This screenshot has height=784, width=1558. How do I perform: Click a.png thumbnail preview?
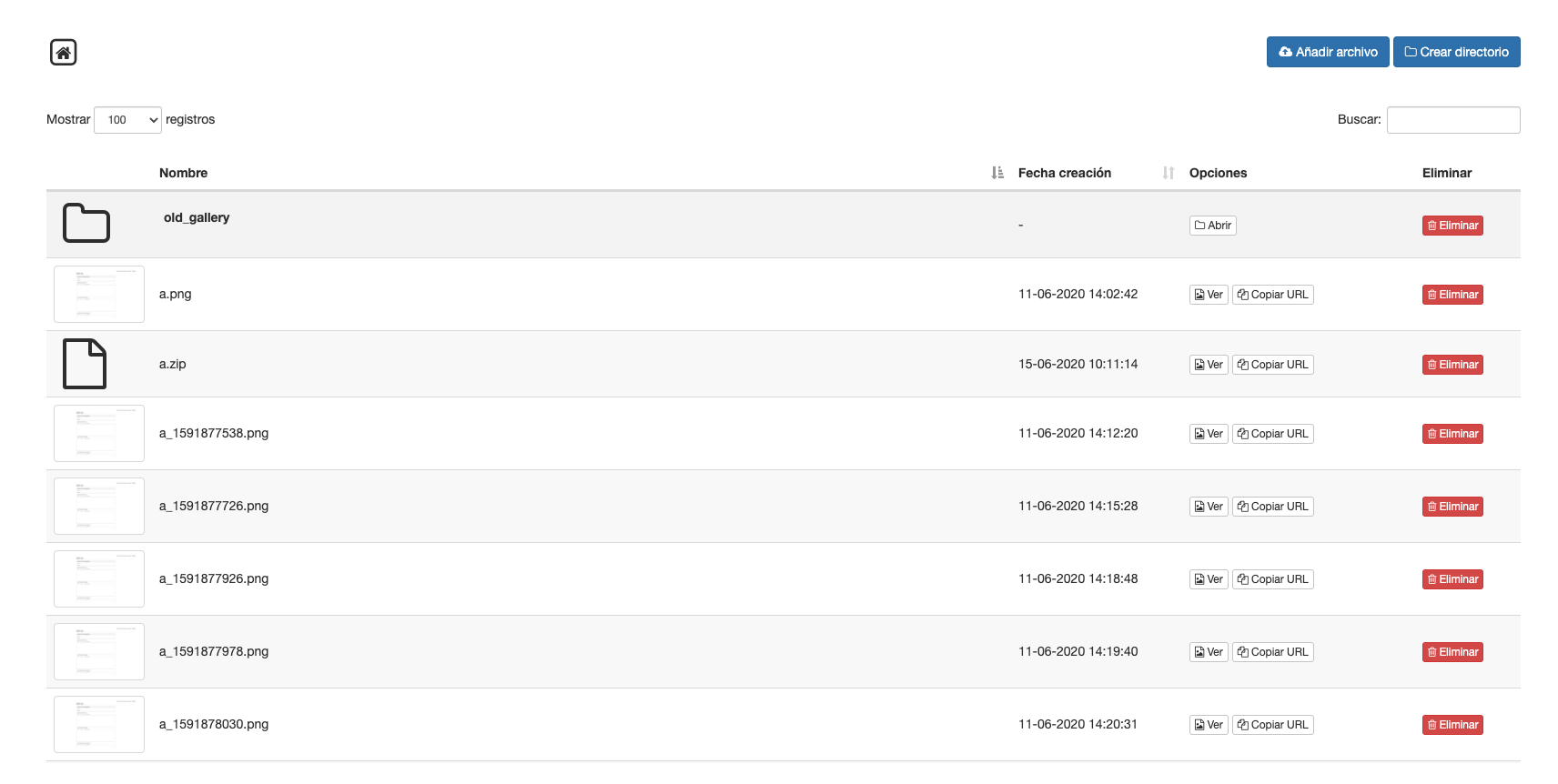pos(99,294)
